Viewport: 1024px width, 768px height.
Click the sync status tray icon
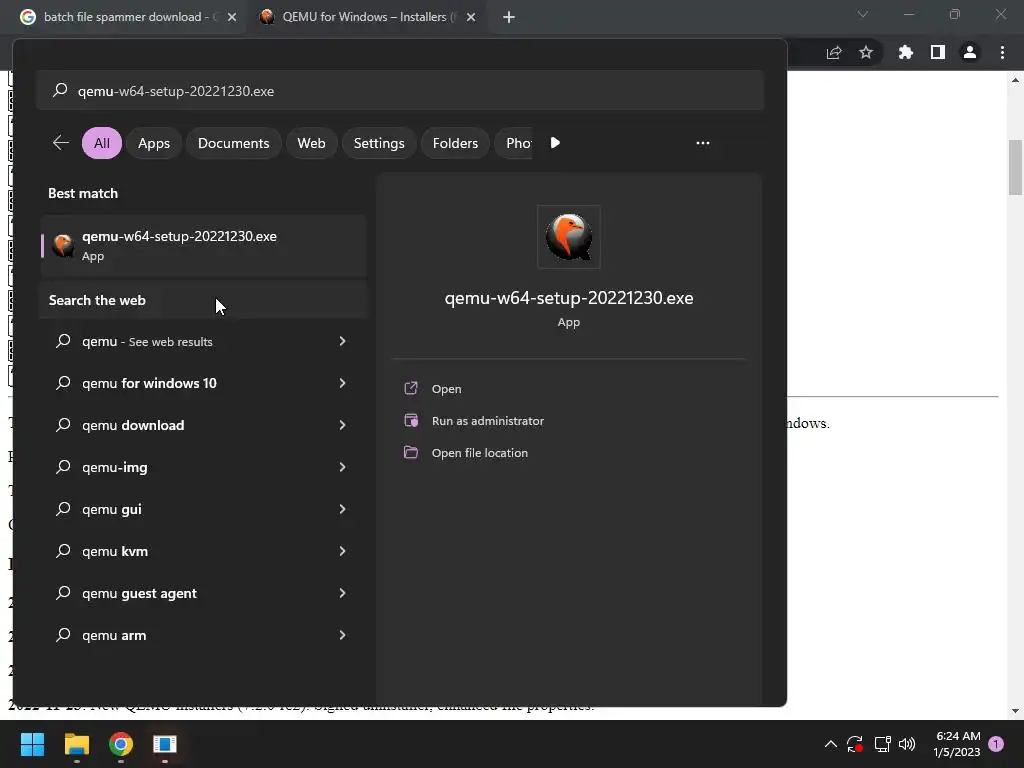point(855,744)
